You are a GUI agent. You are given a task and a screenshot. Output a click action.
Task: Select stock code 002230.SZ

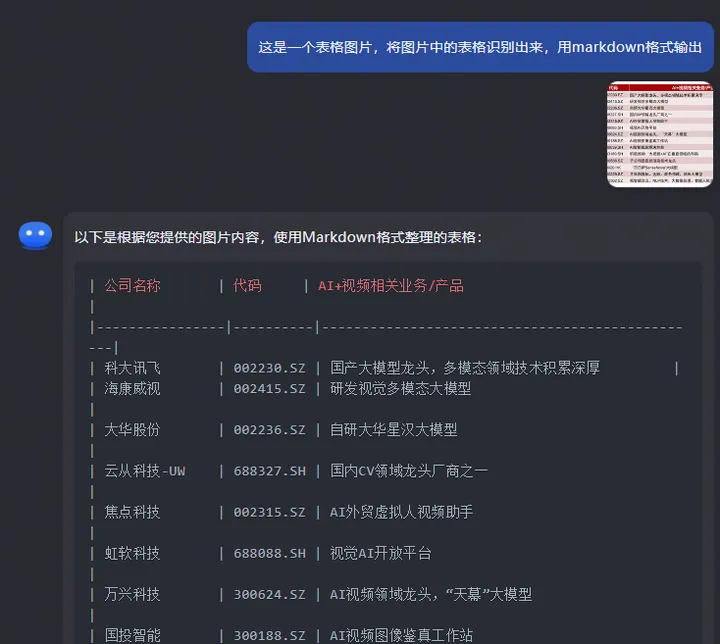pos(269,368)
